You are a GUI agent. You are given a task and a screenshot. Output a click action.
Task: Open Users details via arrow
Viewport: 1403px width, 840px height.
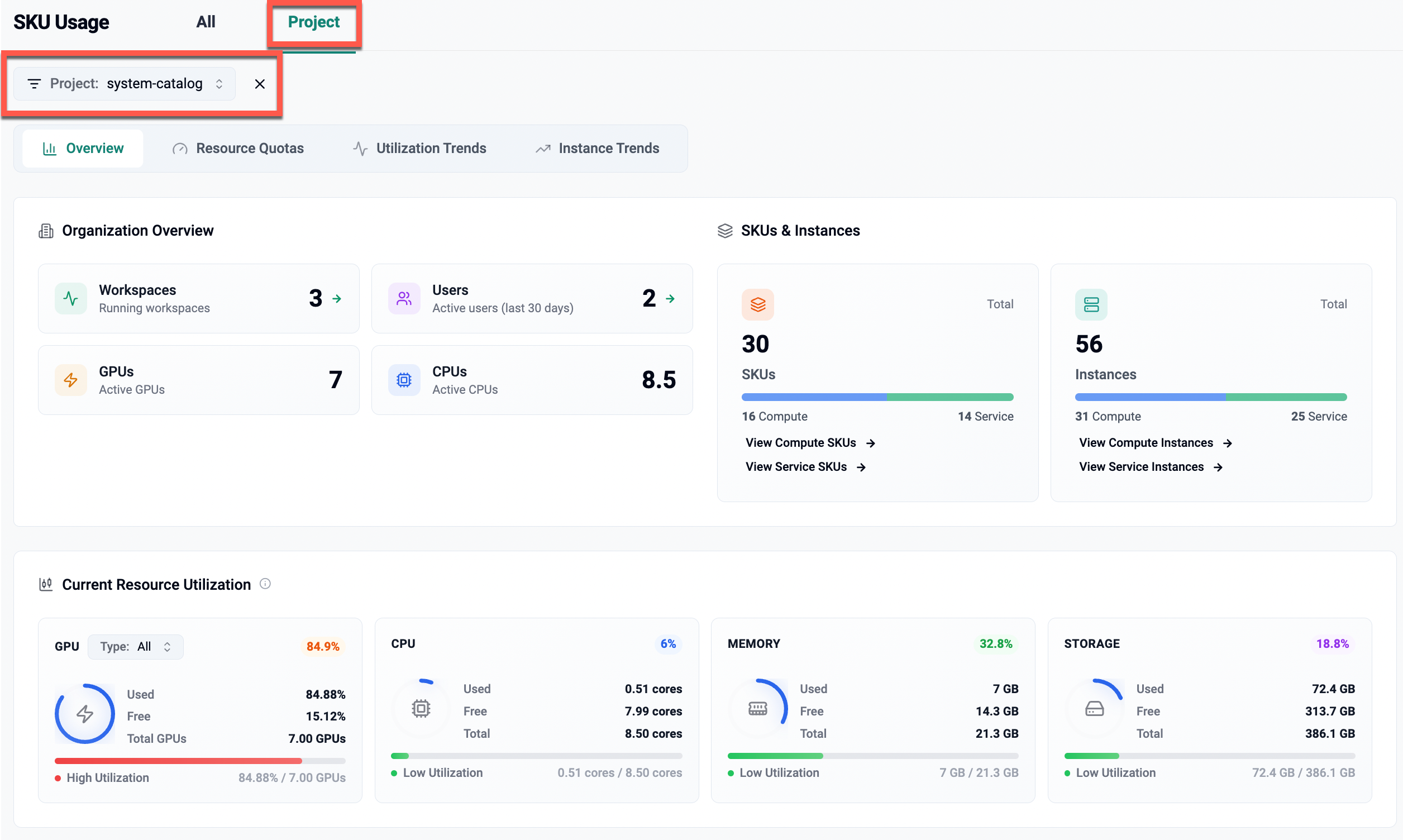670,298
